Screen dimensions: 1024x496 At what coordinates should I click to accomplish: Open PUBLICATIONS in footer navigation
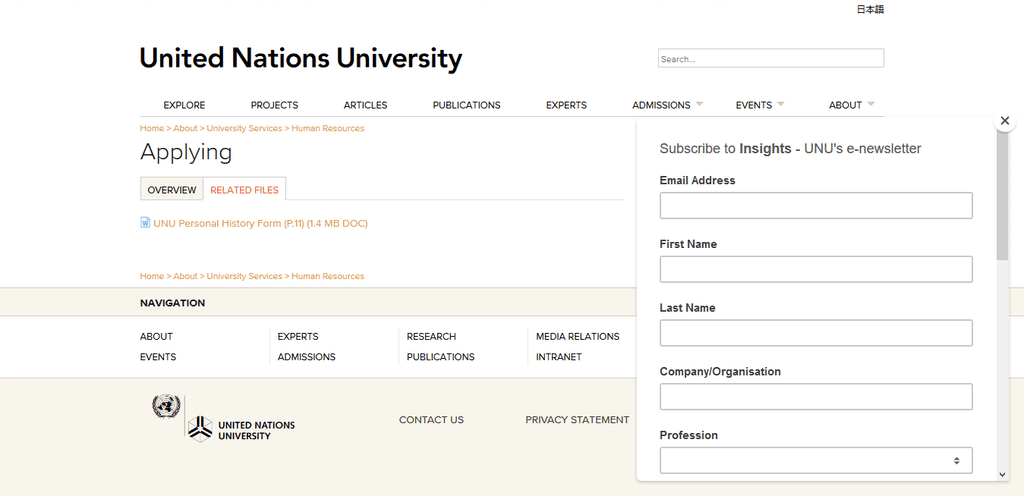point(440,357)
